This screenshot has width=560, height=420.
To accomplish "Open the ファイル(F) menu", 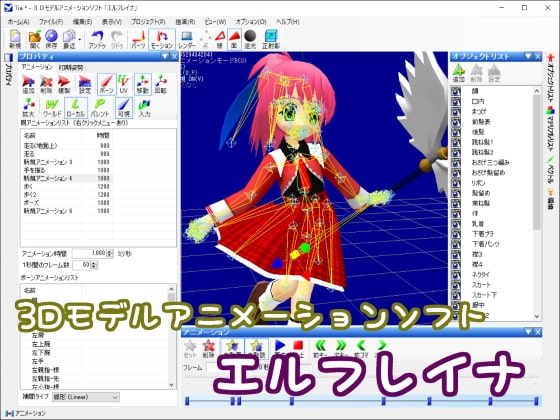I will coord(51,22).
